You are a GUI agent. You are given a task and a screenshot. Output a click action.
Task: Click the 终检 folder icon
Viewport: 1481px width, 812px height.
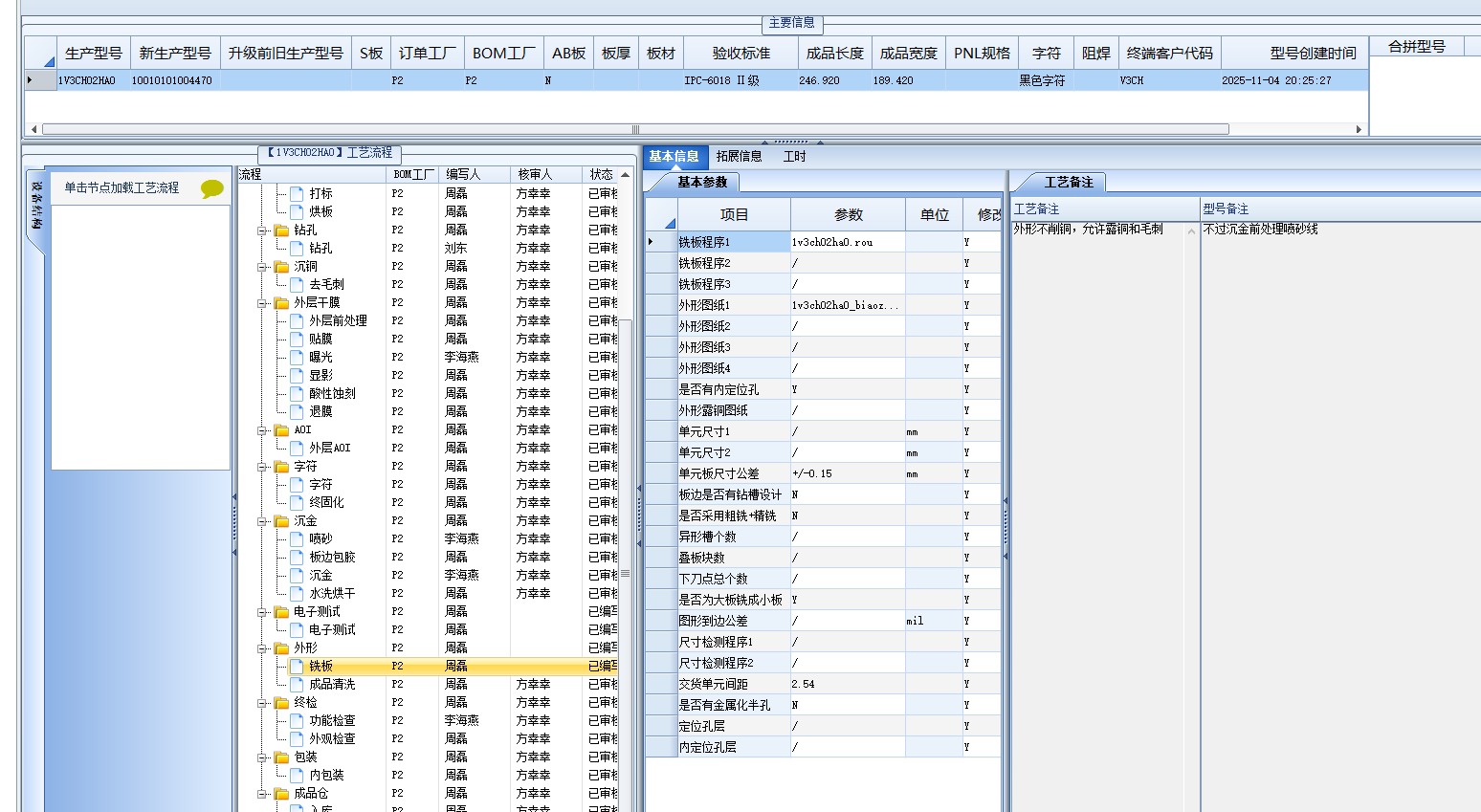pyautogui.click(x=281, y=703)
